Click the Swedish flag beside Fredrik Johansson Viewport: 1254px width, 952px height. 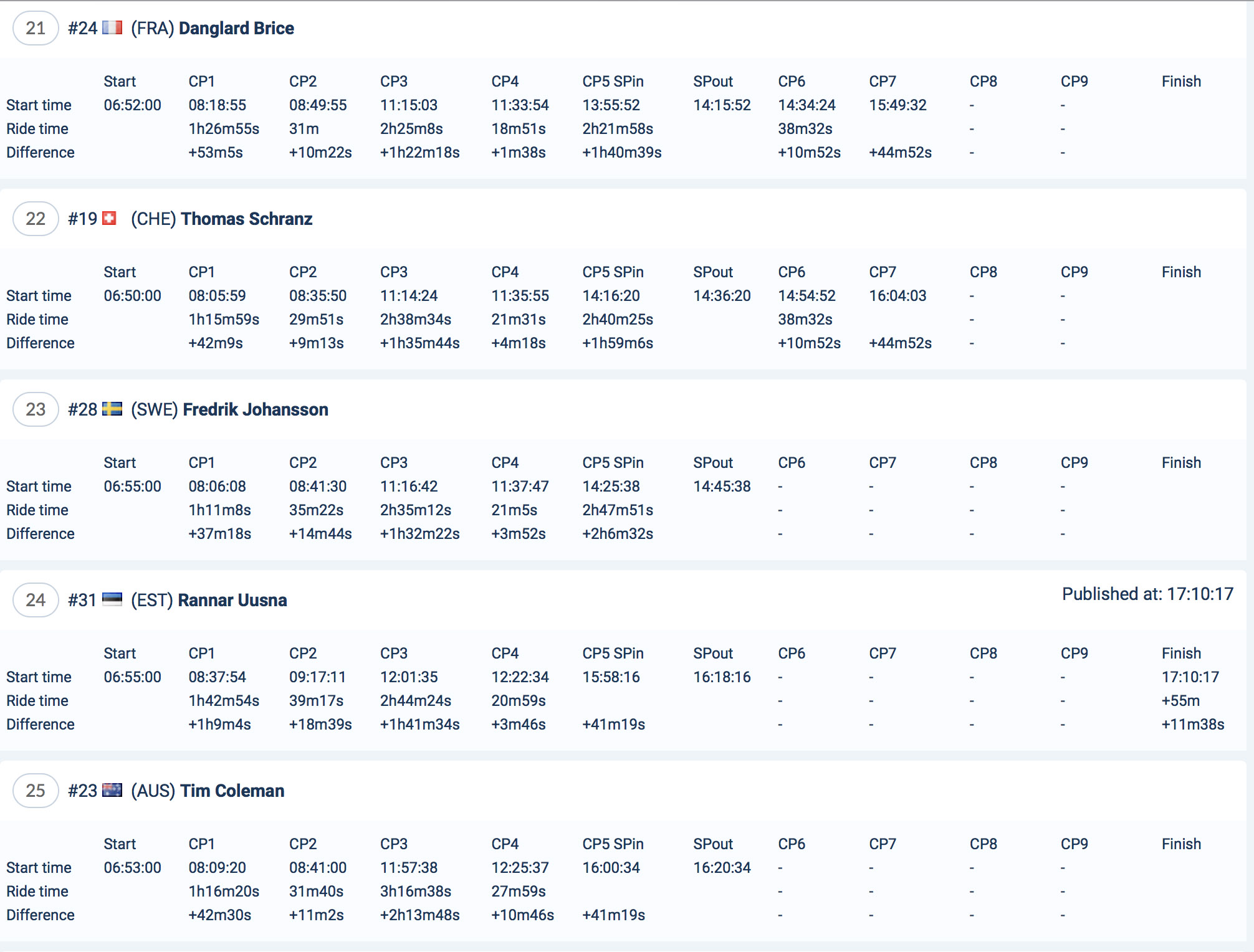tap(112, 409)
